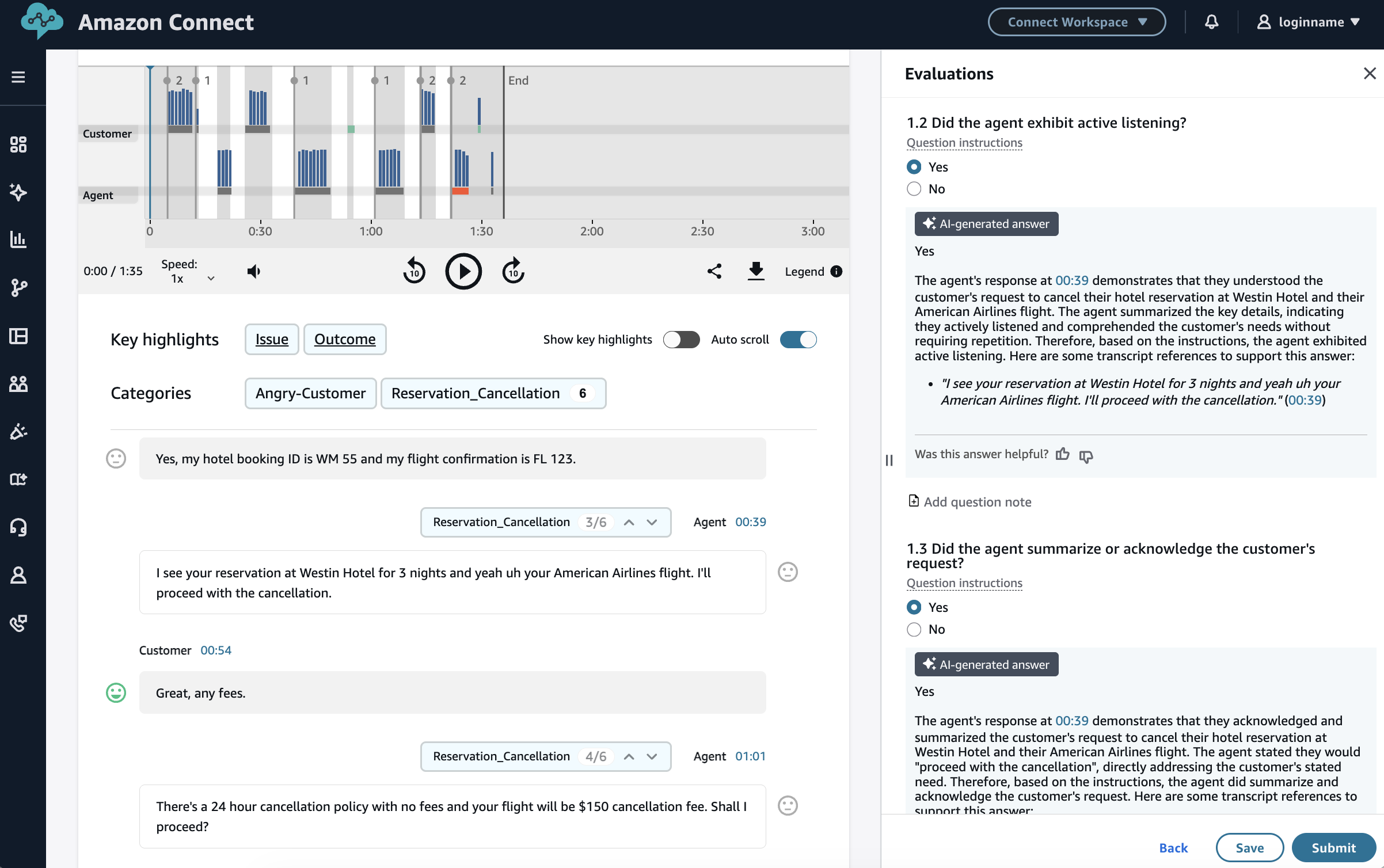The image size is (1384, 868).
Task: Skip forward 10 seconds
Action: click(x=513, y=271)
